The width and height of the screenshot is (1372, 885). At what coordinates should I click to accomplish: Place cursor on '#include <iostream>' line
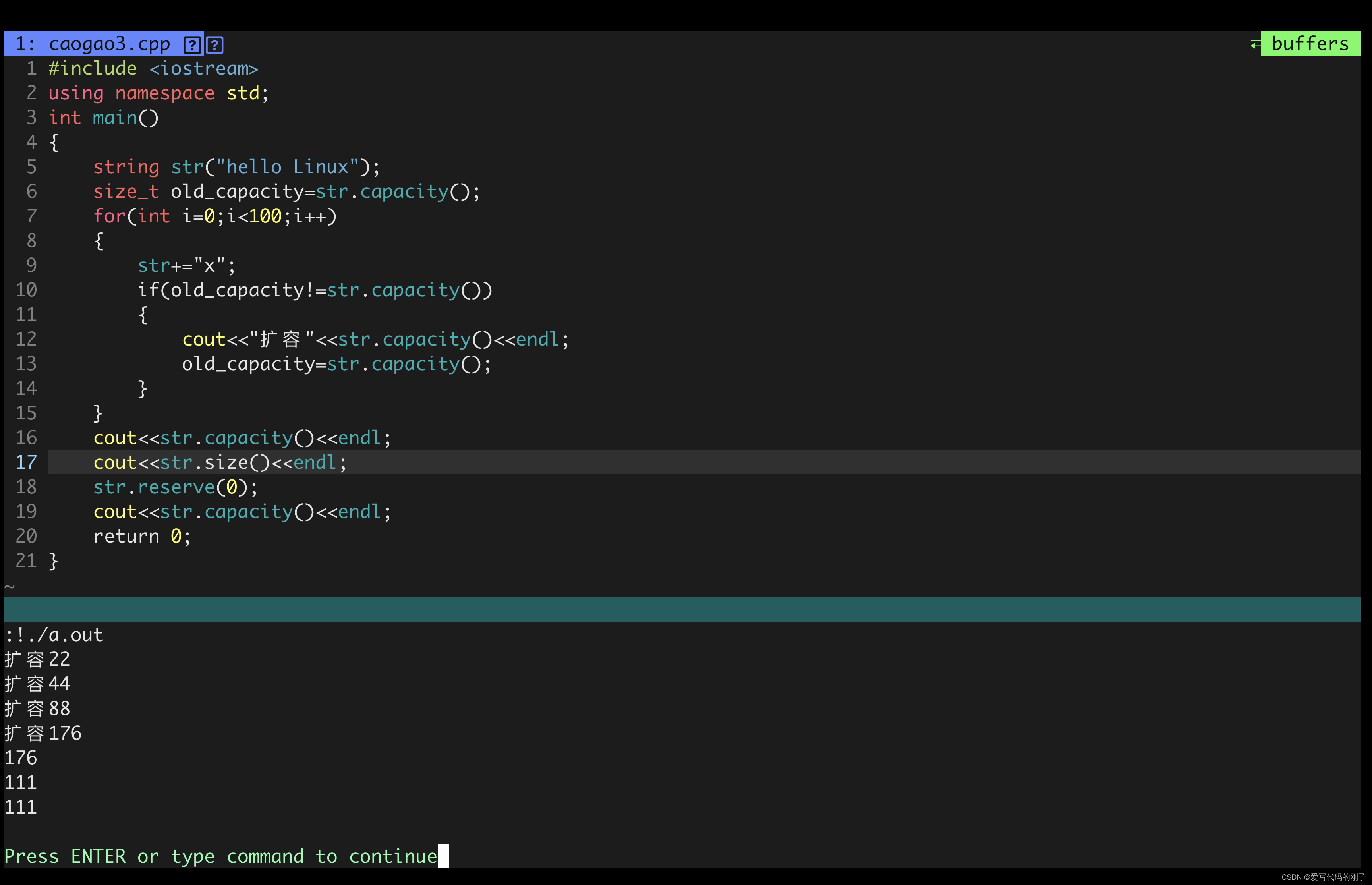[153, 68]
